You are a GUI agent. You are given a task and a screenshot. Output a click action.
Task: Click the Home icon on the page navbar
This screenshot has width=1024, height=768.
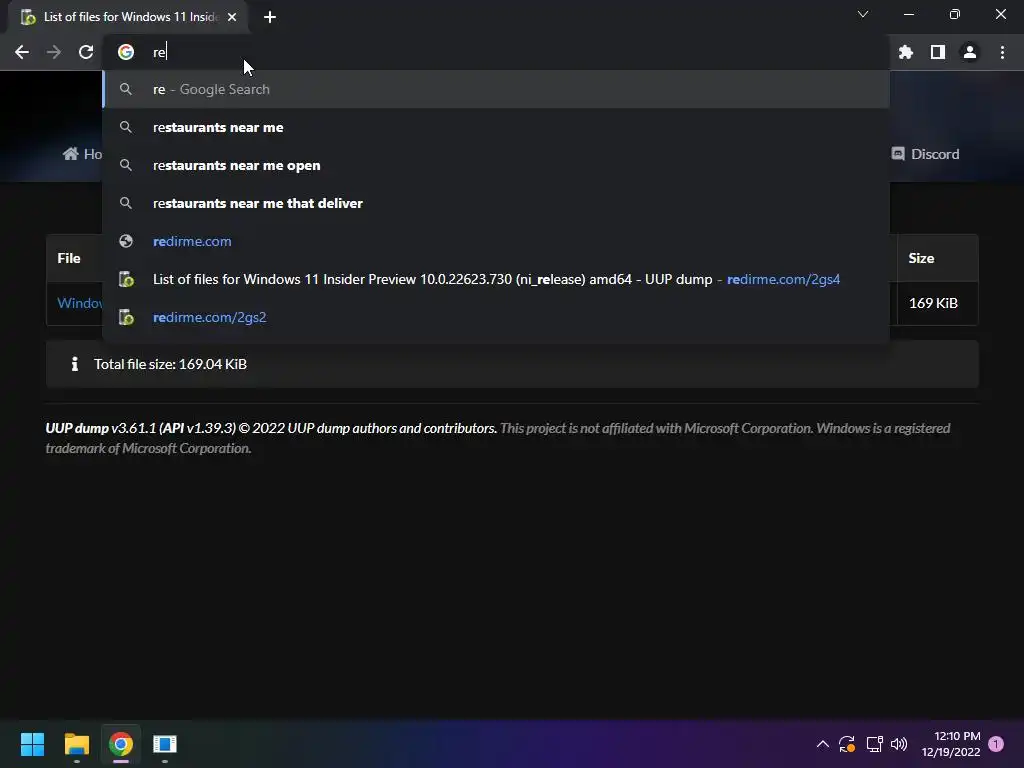71,153
